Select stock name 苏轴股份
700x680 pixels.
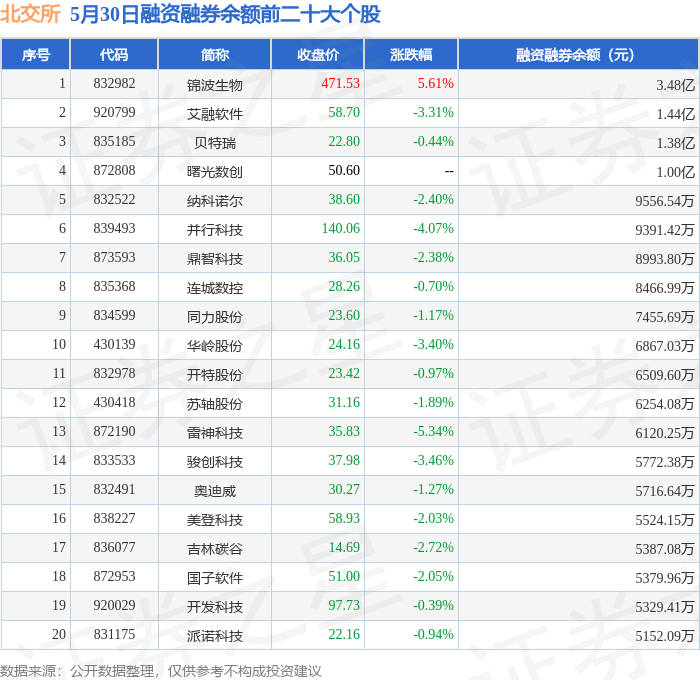[215, 404]
